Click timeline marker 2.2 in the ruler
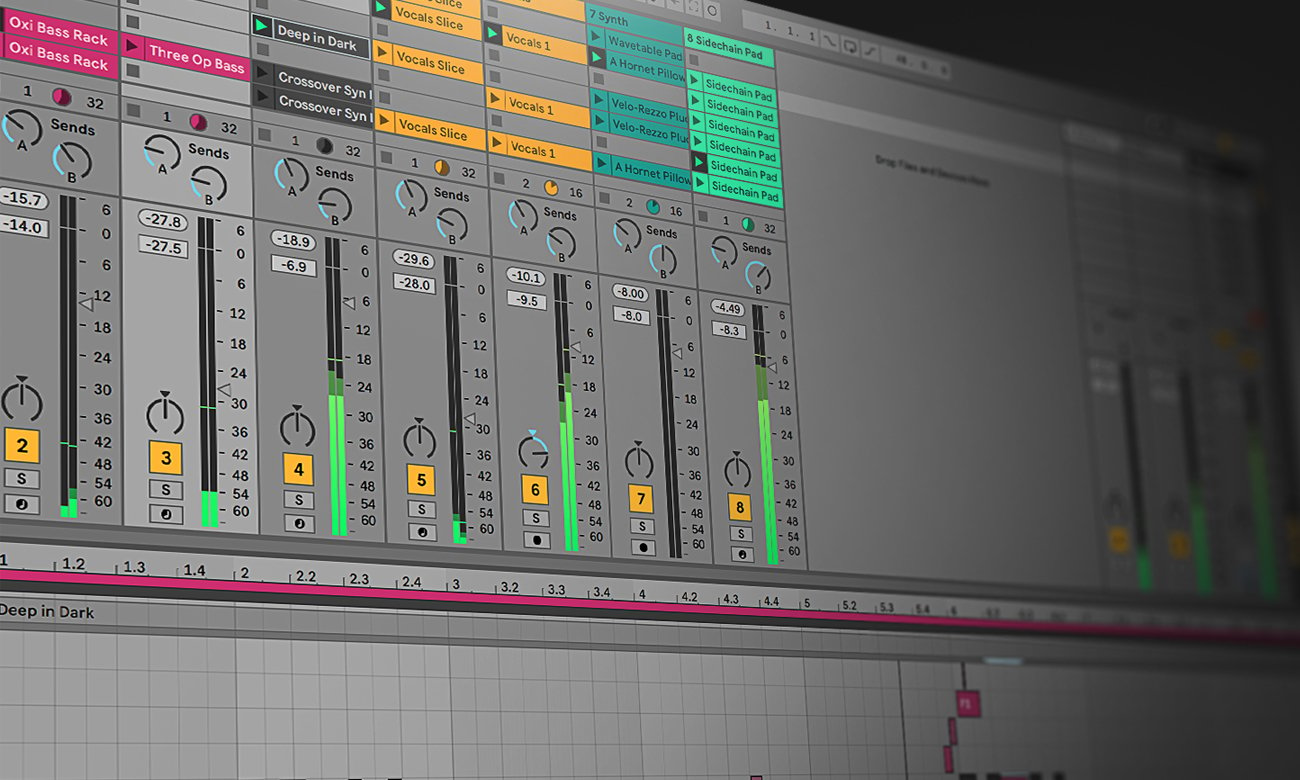 (x=307, y=577)
